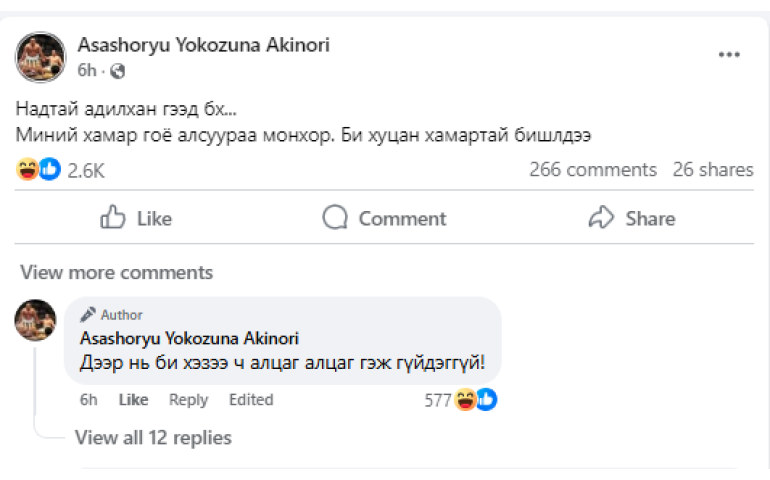Image resolution: width=770 pixels, height=480 pixels.
Task: Open the commenter's avatar thumbnail
Action: coord(35,319)
